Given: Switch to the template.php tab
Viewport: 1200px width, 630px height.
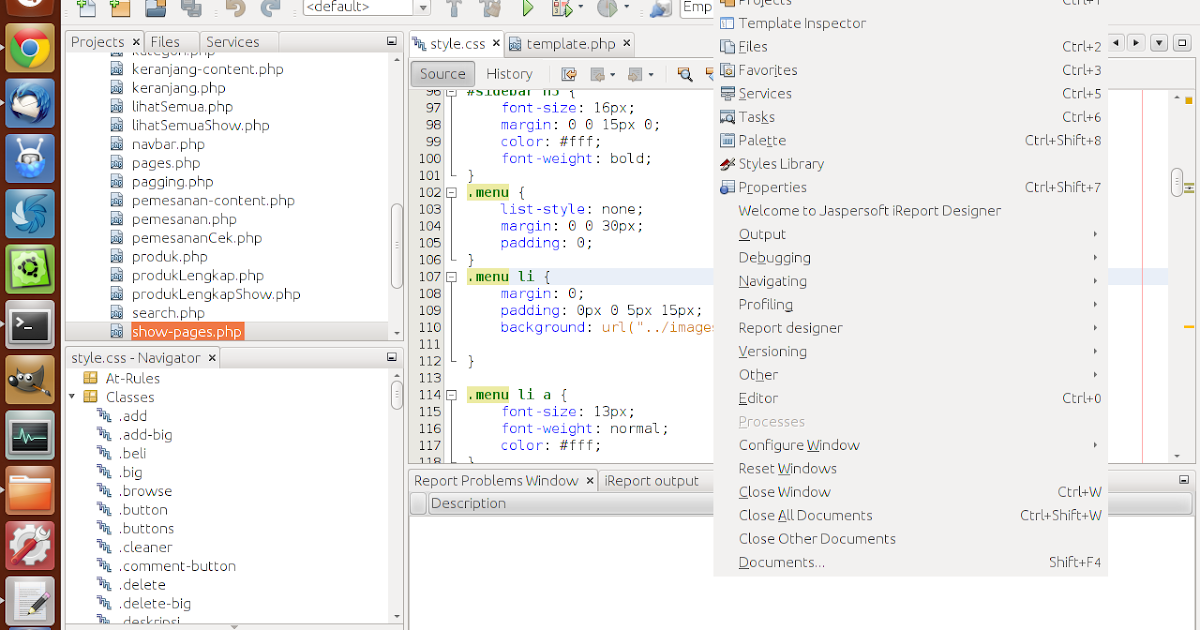Looking at the screenshot, I should (x=570, y=43).
